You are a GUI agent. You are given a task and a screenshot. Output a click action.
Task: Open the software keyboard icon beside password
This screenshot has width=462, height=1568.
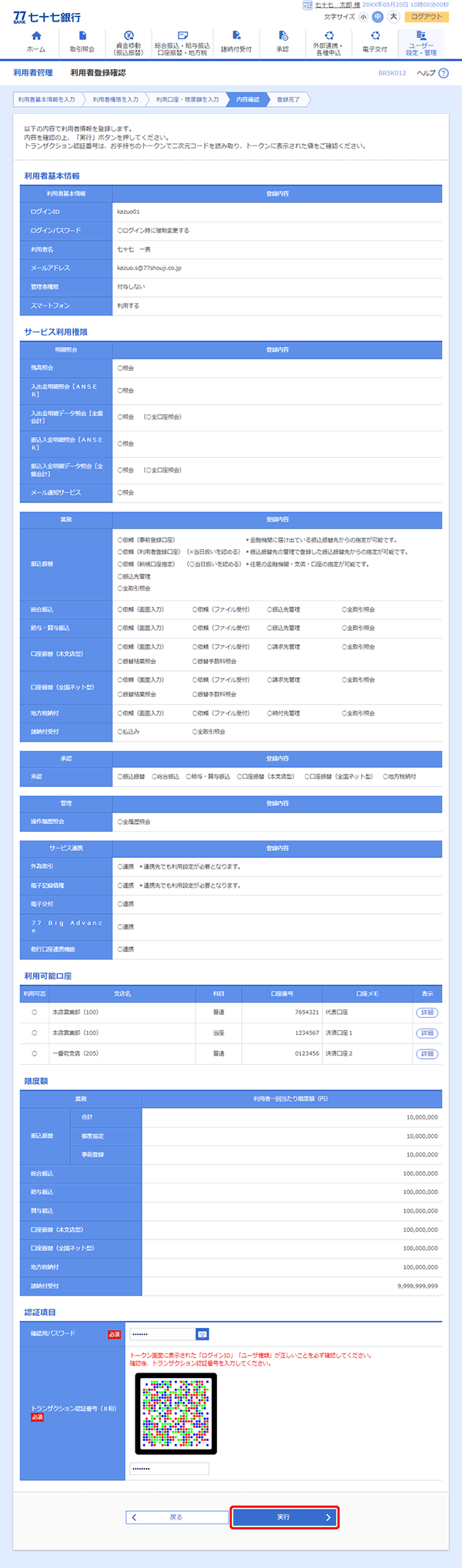coord(202,1334)
